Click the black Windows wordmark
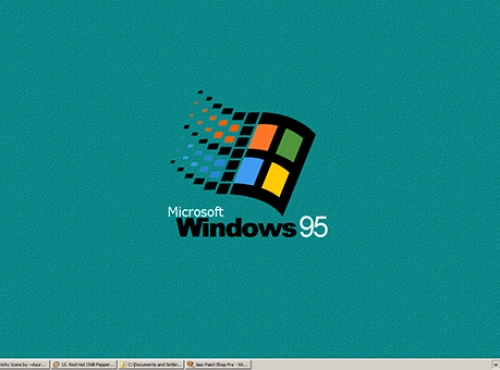Screen dimensions: 500x370 pos(236,227)
